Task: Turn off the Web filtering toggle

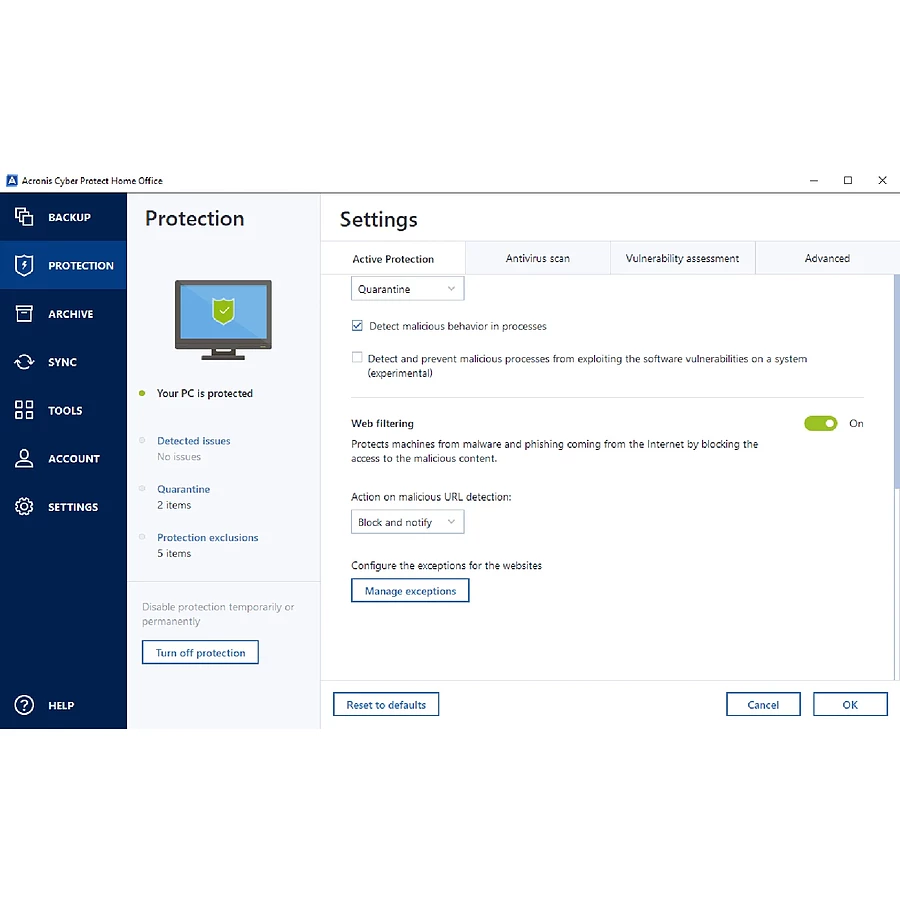Action: click(820, 424)
